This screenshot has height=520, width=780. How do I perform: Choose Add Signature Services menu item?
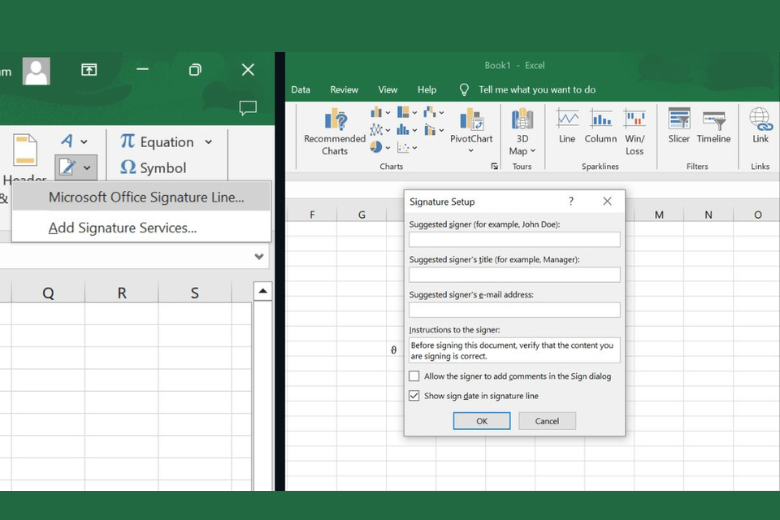(x=141, y=228)
